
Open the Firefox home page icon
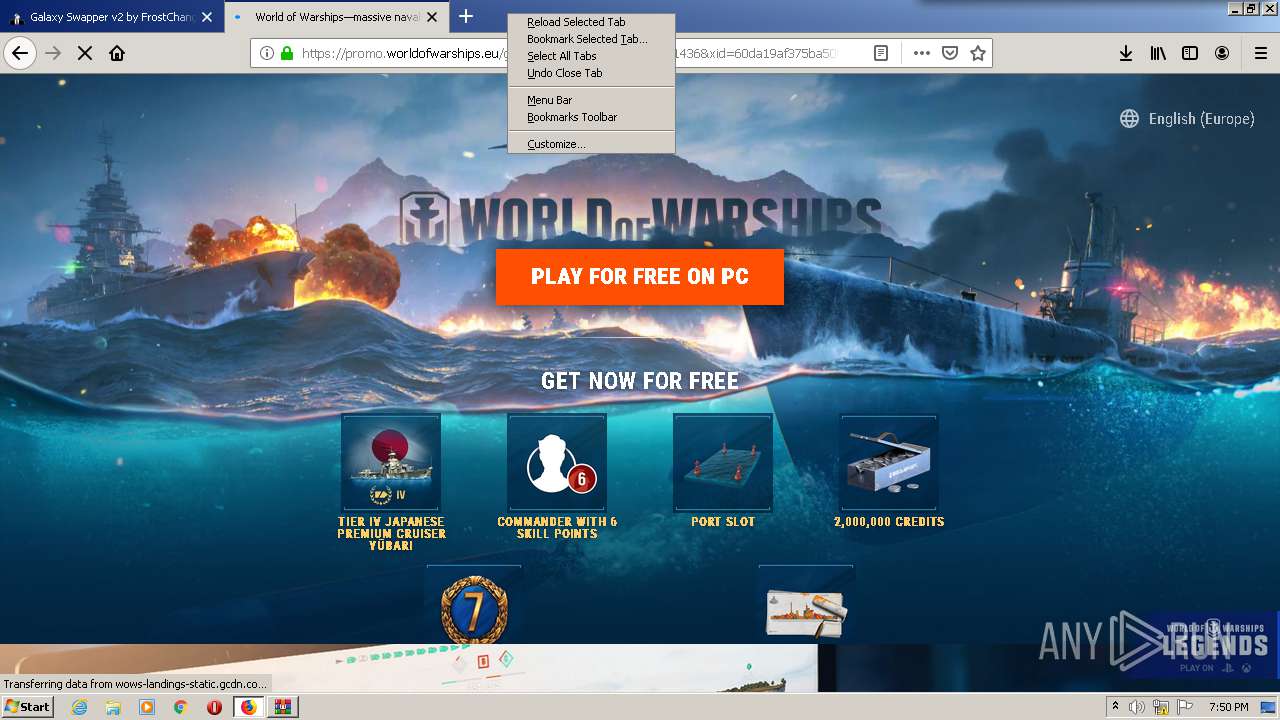pos(117,53)
